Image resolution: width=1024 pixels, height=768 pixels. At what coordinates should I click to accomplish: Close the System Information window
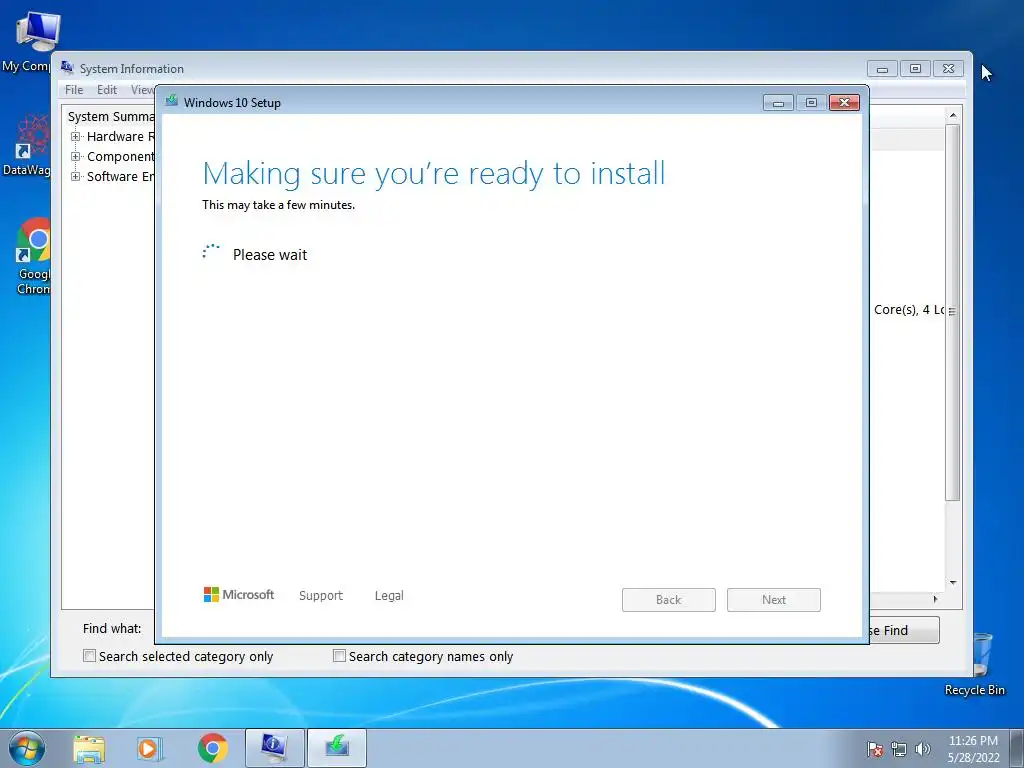click(949, 69)
